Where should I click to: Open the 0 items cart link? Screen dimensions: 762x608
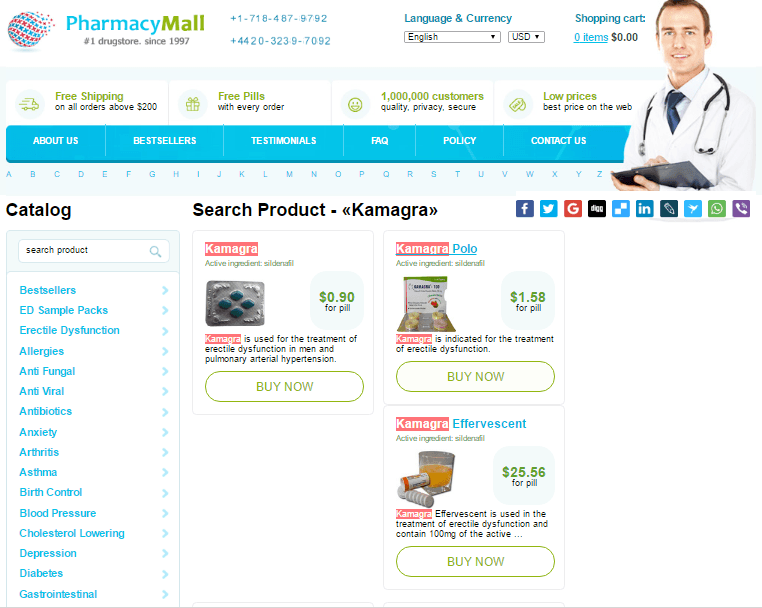(591, 37)
